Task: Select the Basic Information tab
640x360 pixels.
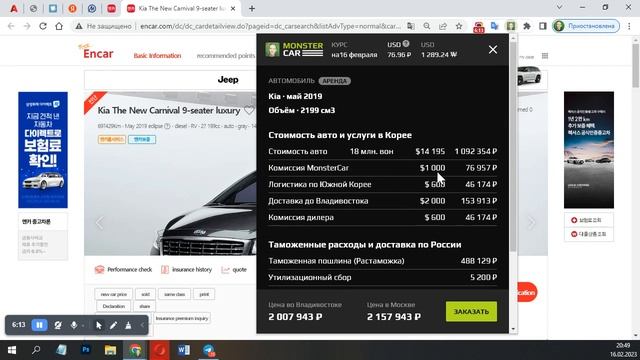Action: tap(157, 56)
